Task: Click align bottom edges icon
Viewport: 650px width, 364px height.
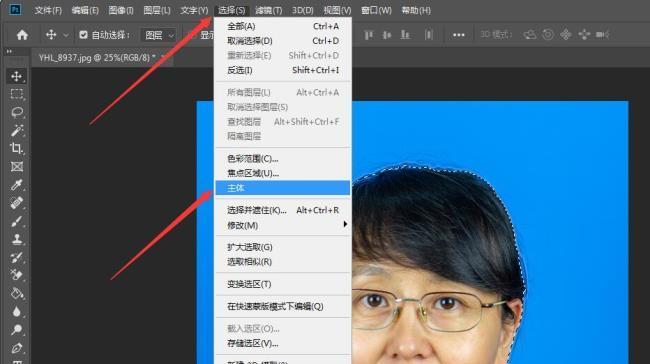Action: pyautogui.click(x=405, y=35)
